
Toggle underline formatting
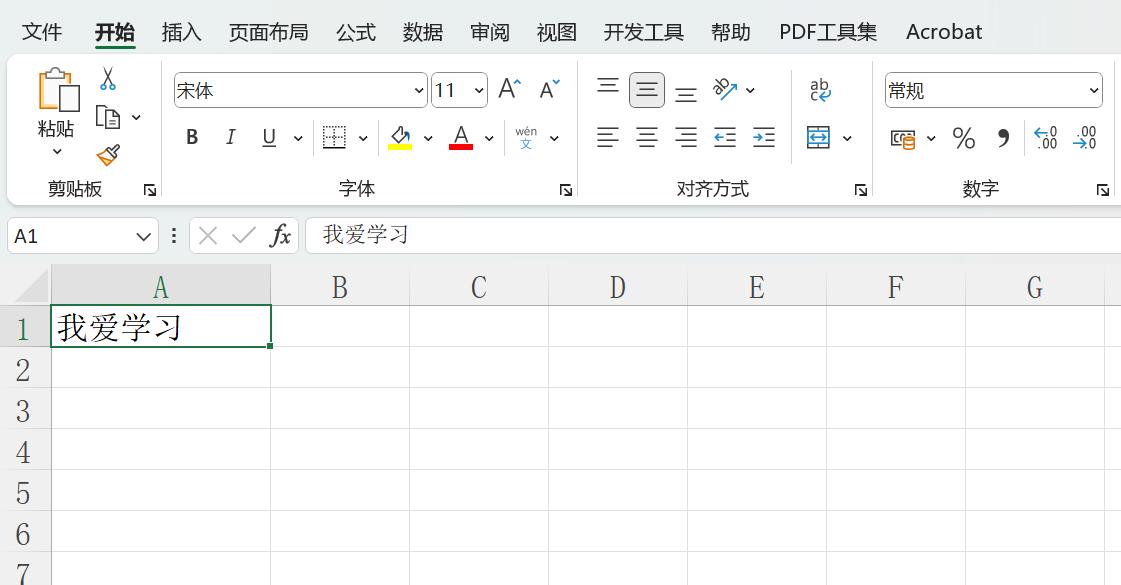point(267,137)
